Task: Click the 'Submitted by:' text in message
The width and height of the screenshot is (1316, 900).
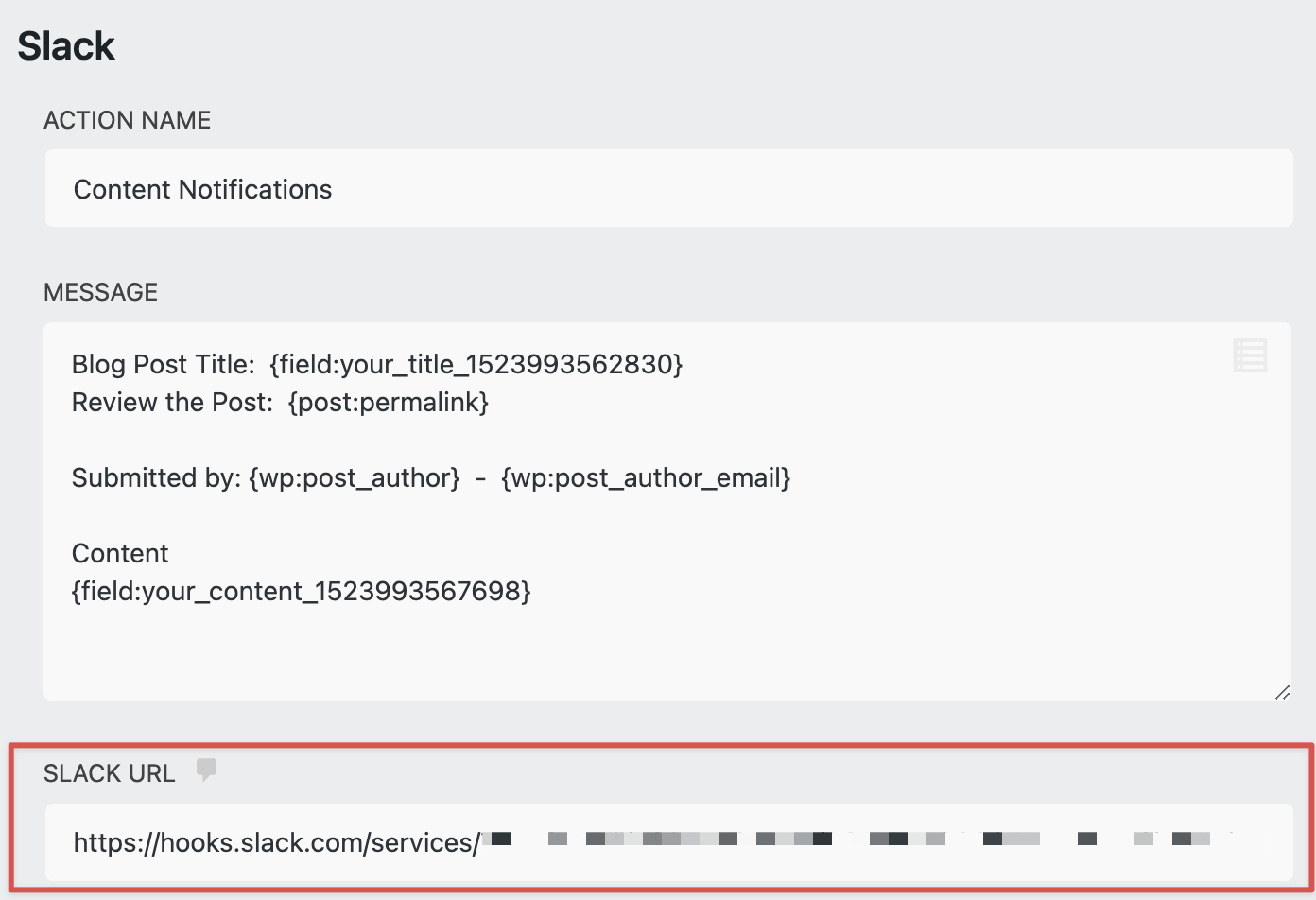Action: [x=156, y=477]
